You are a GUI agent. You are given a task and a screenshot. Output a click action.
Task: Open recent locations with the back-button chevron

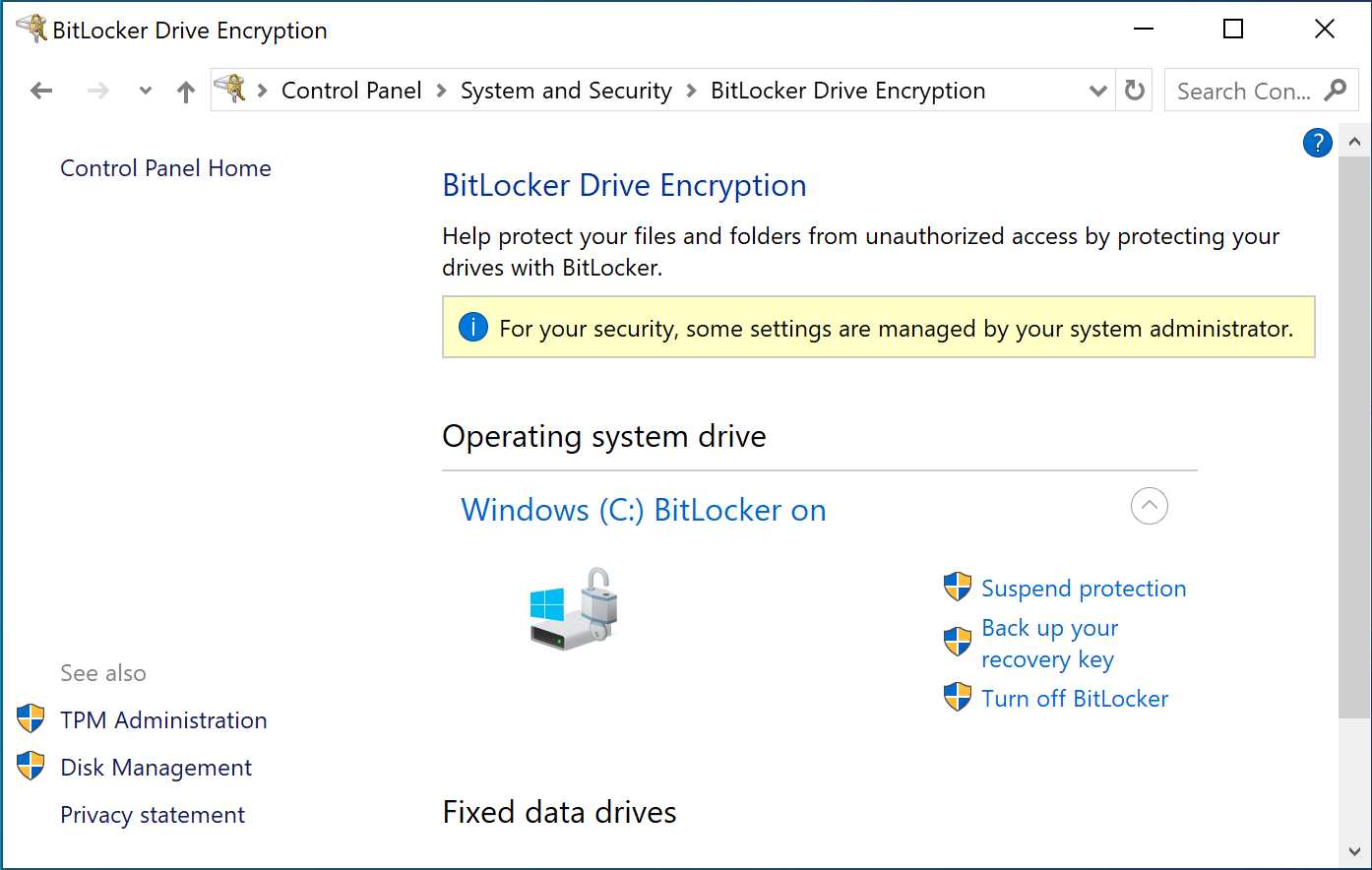tap(145, 90)
